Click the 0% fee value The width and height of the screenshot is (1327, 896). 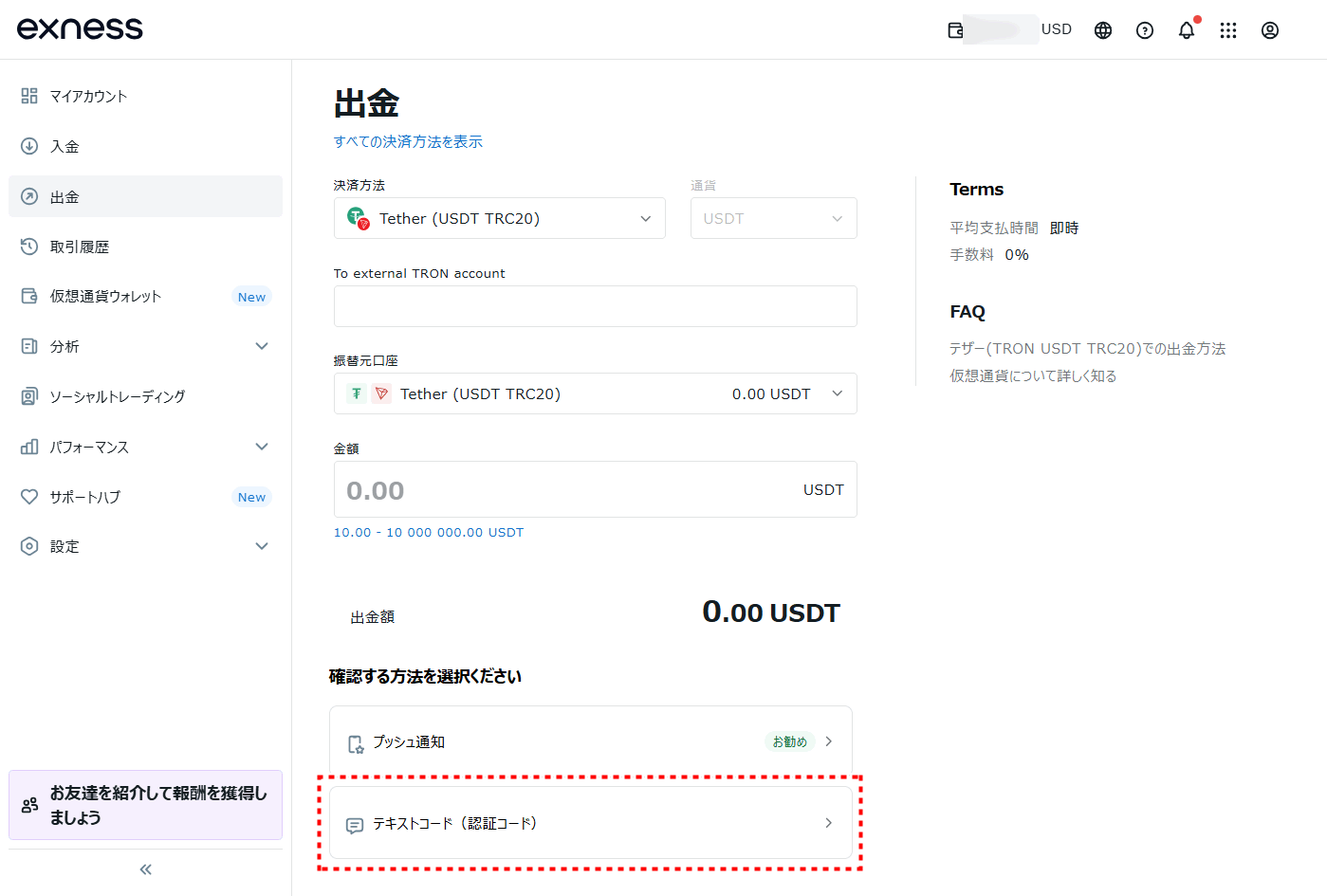coord(1017,255)
